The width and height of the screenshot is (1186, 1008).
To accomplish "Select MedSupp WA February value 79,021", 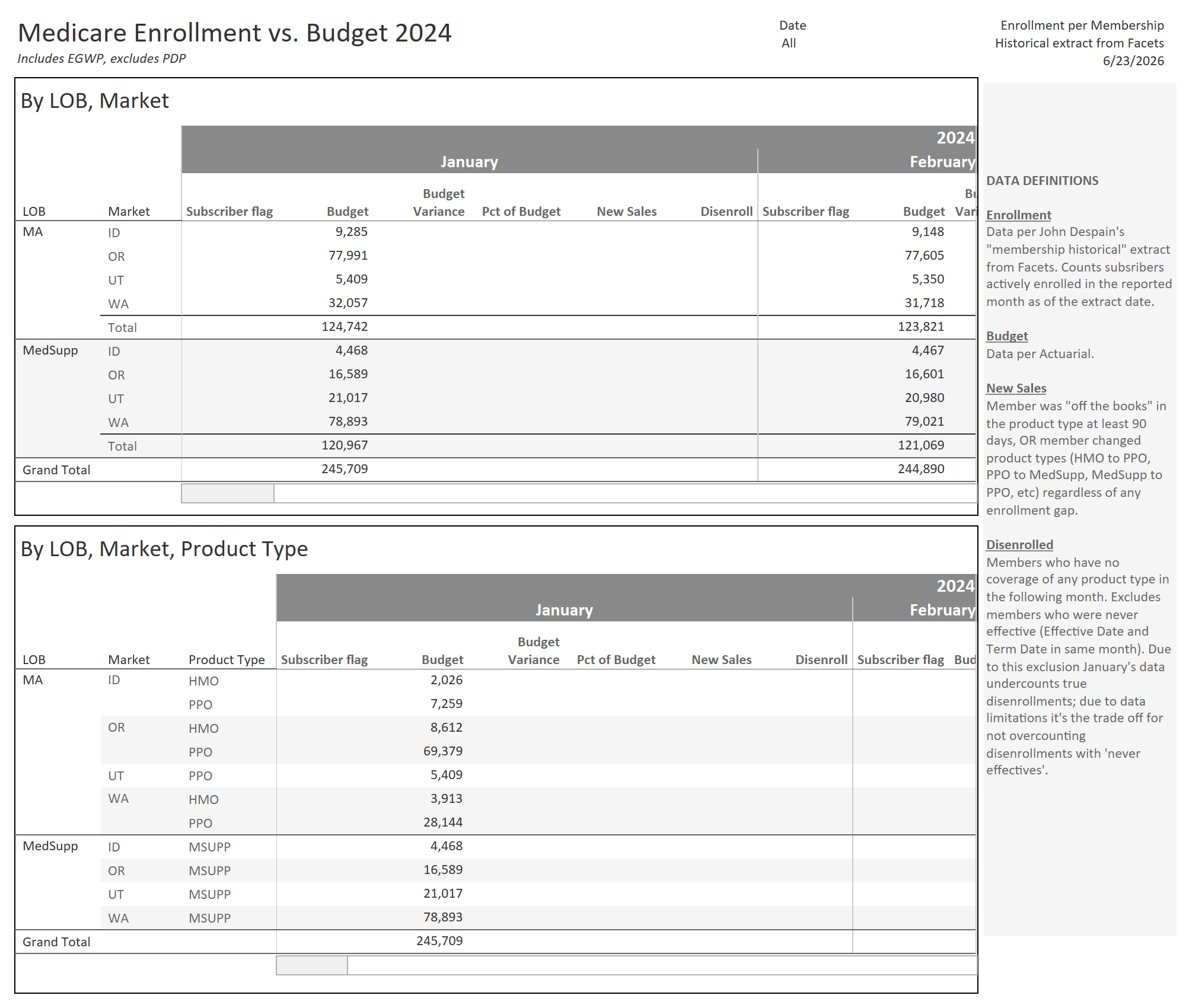I will [924, 422].
